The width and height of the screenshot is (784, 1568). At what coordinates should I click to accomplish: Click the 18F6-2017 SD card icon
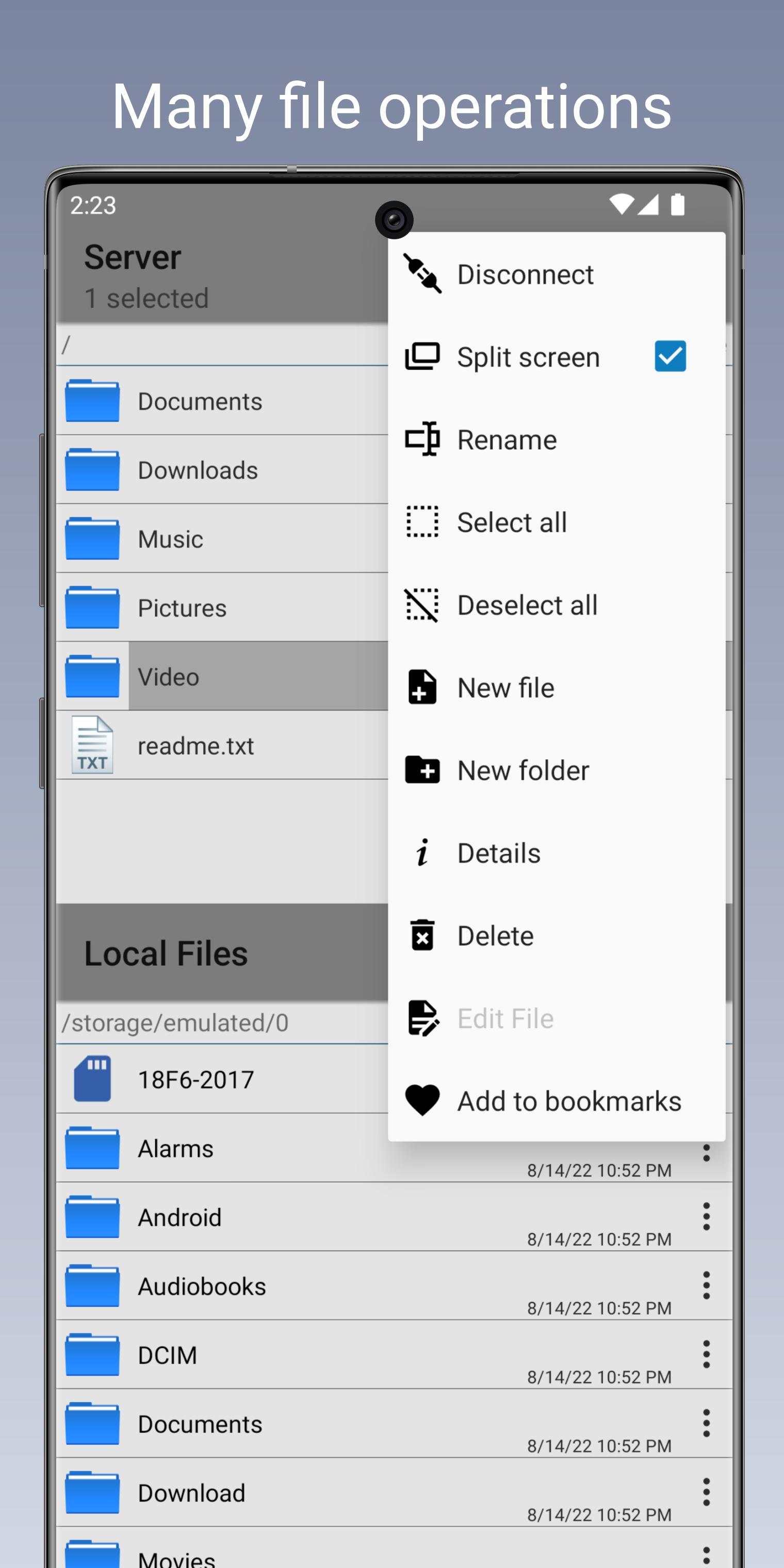click(x=92, y=1079)
